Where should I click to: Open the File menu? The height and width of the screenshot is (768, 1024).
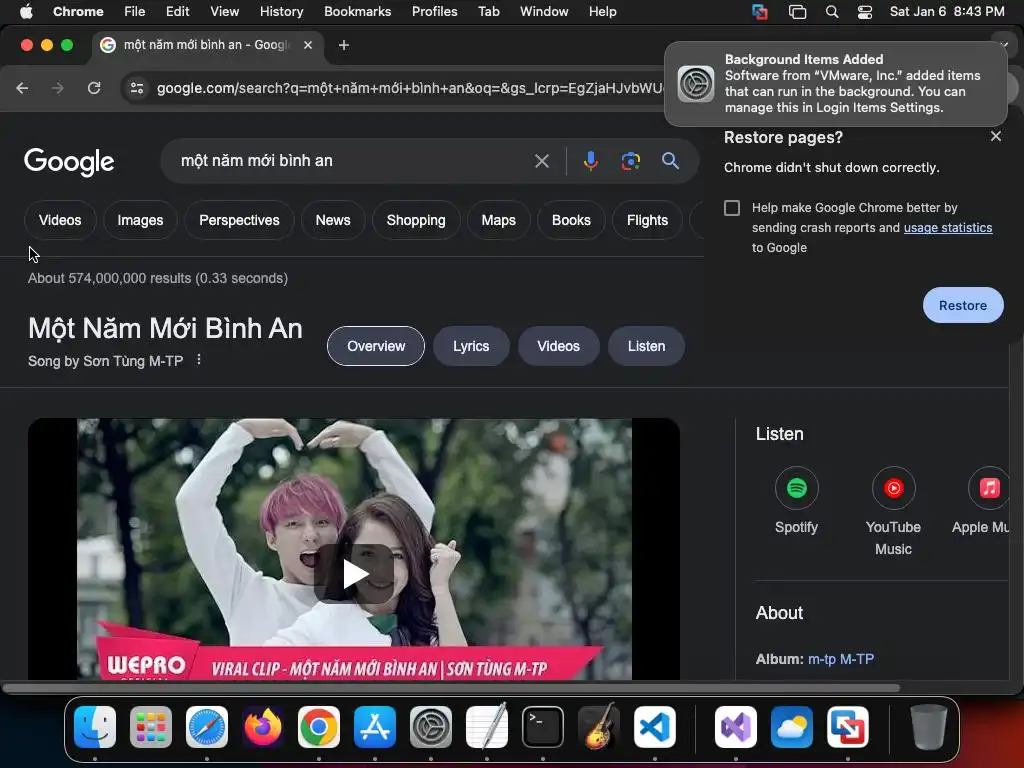[135, 12]
